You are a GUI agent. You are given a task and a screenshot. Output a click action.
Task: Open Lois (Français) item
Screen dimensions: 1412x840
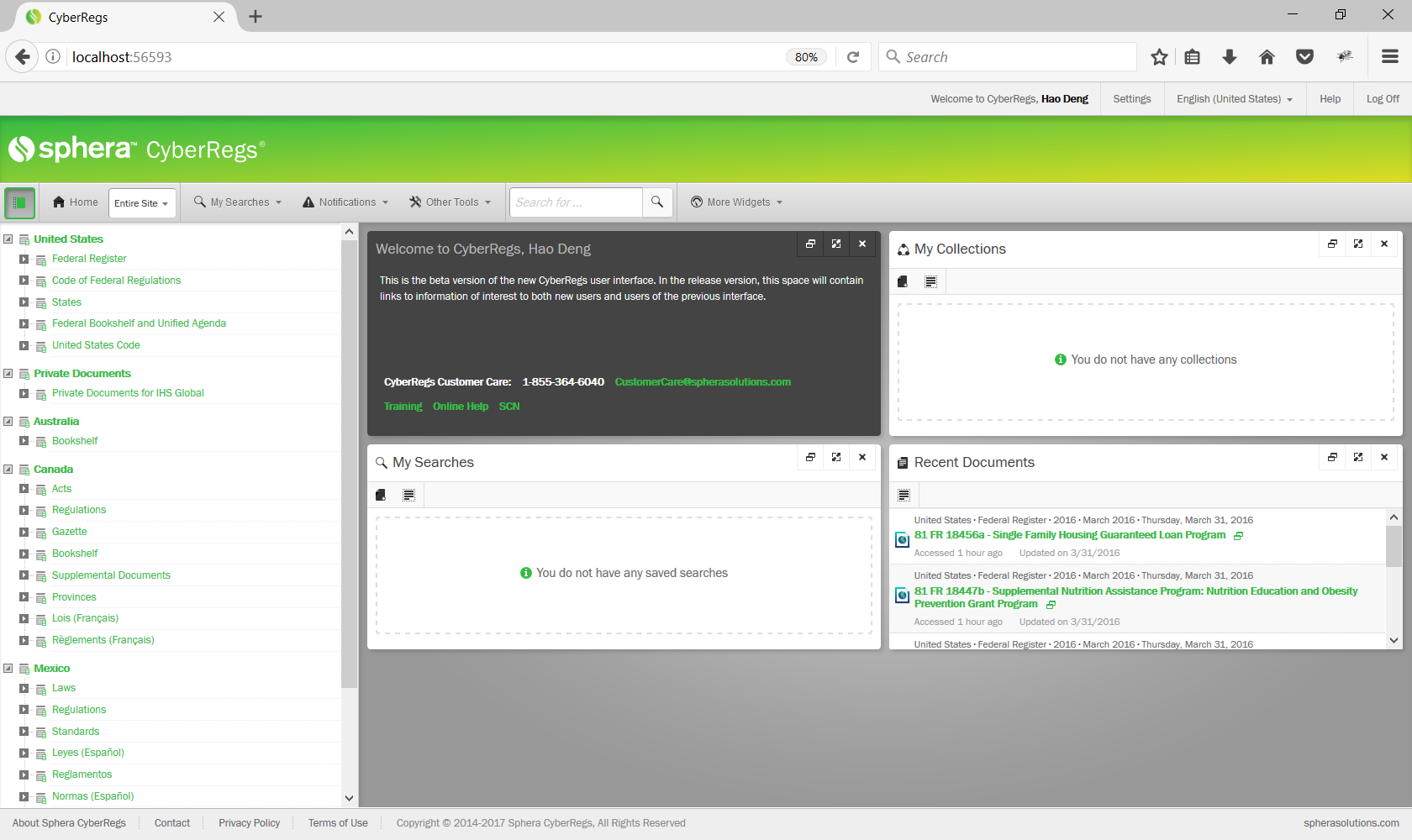pyautogui.click(x=85, y=618)
